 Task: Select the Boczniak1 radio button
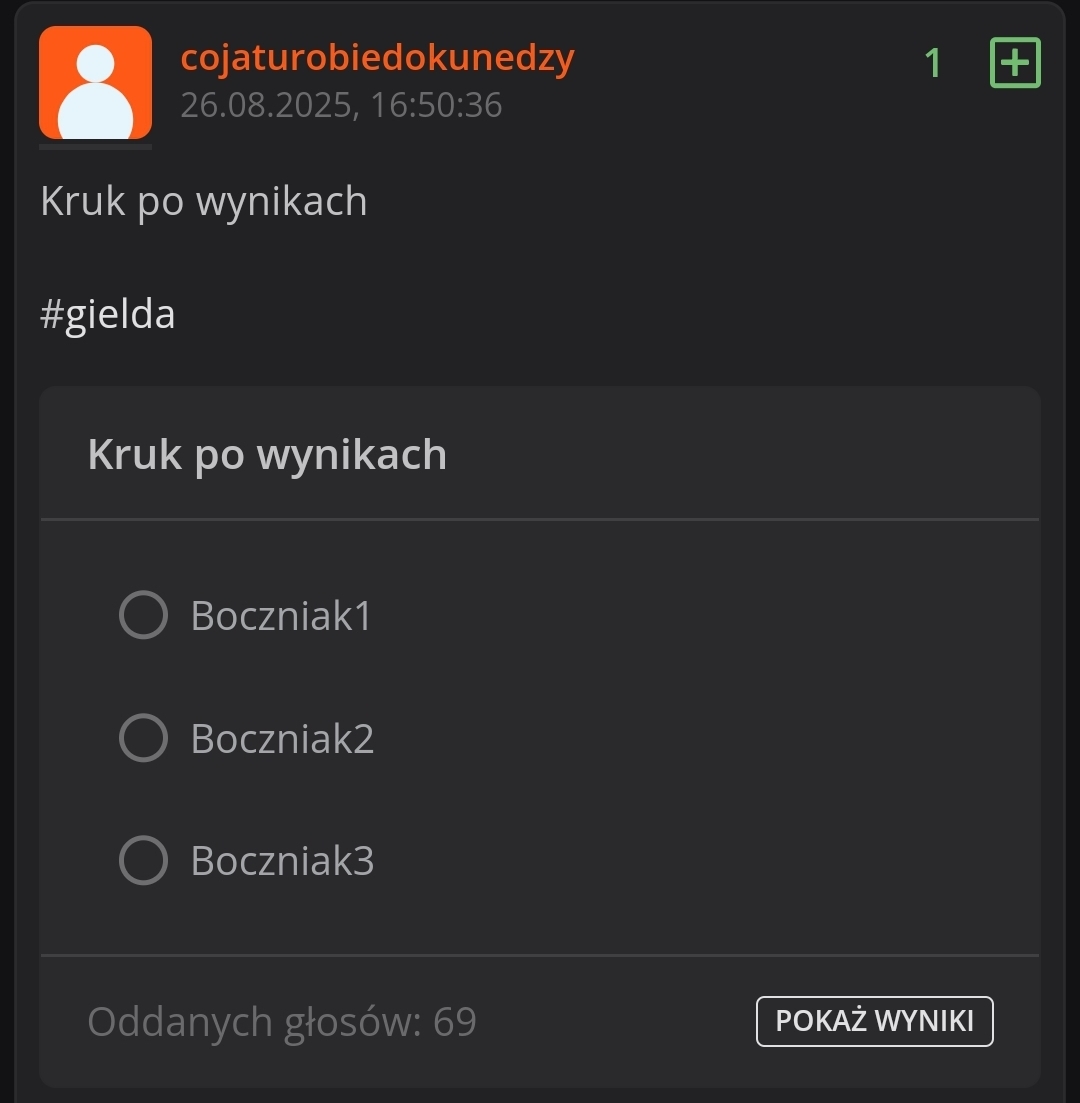click(143, 614)
